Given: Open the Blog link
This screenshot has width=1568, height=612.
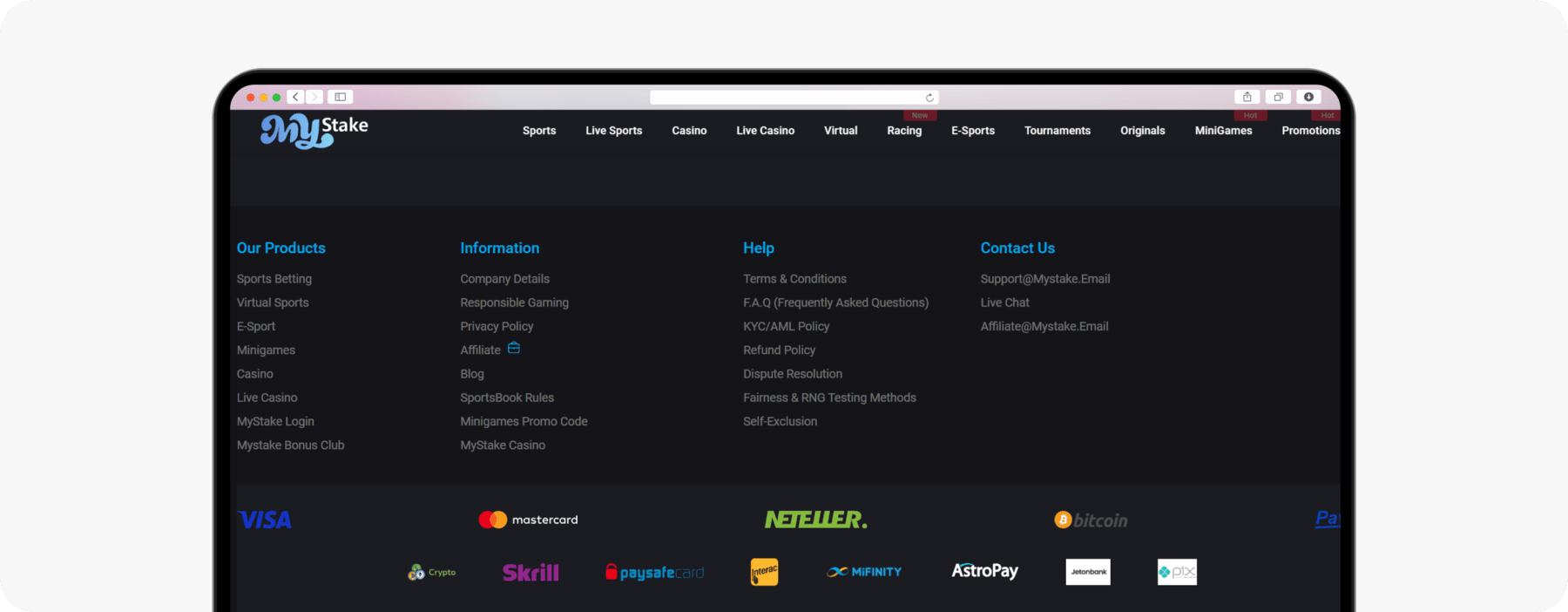Looking at the screenshot, I should [472, 374].
